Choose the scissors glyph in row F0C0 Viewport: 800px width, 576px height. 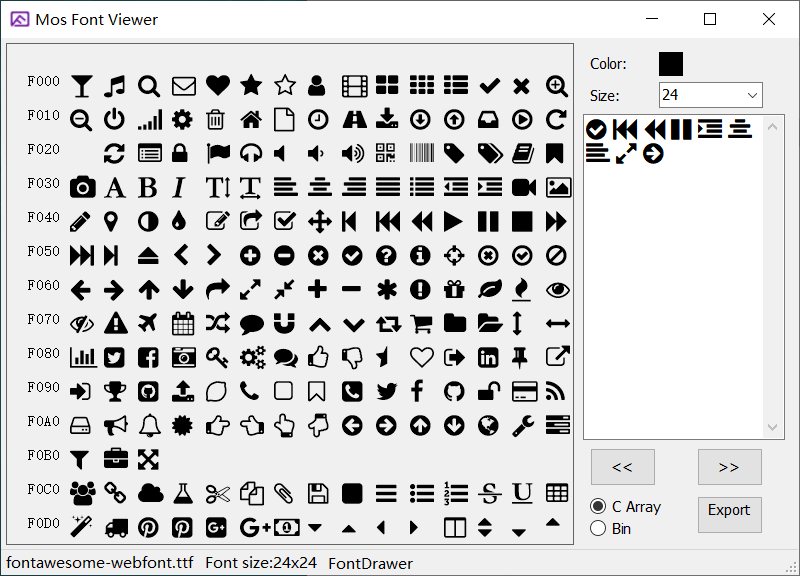[217, 493]
